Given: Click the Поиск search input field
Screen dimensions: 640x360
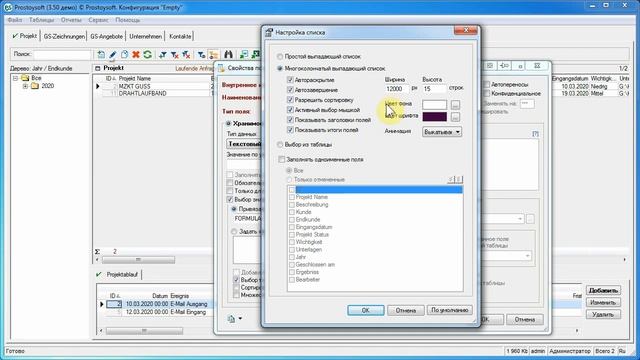Looking at the screenshot, I should [x=62, y=54].
